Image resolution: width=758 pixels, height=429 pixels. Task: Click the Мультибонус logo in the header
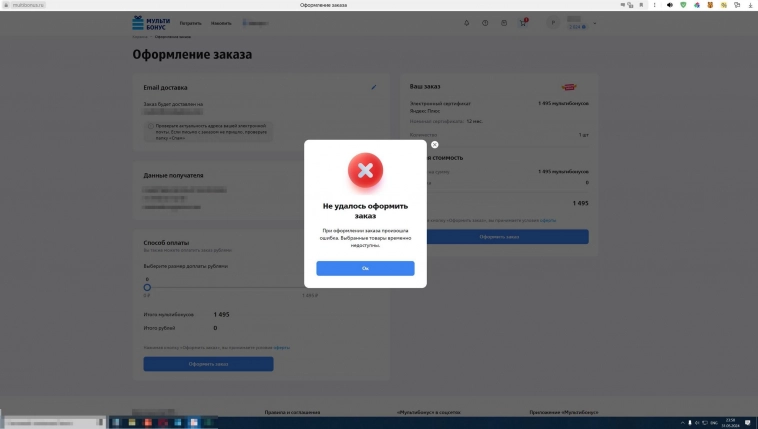click(151, 22)
